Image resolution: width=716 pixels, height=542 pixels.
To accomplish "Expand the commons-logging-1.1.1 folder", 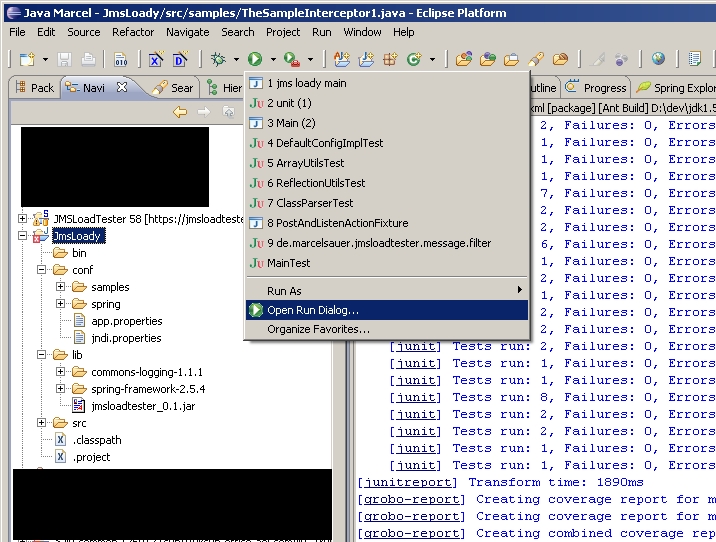I will tap(60, 372).
